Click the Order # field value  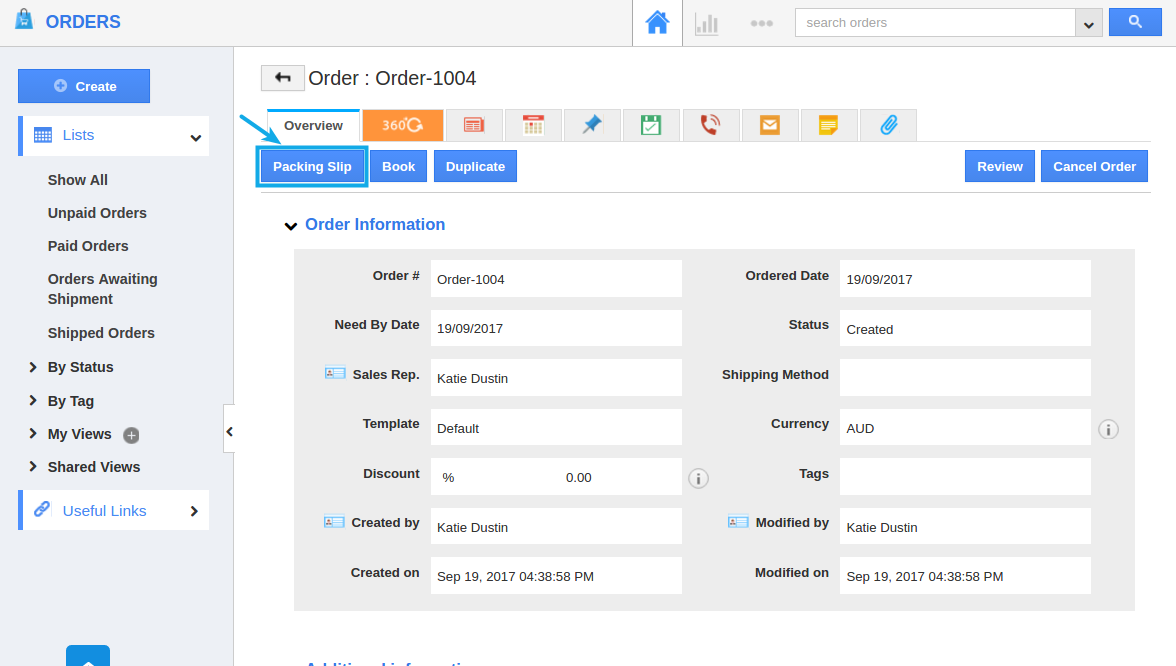click(556, 279)
